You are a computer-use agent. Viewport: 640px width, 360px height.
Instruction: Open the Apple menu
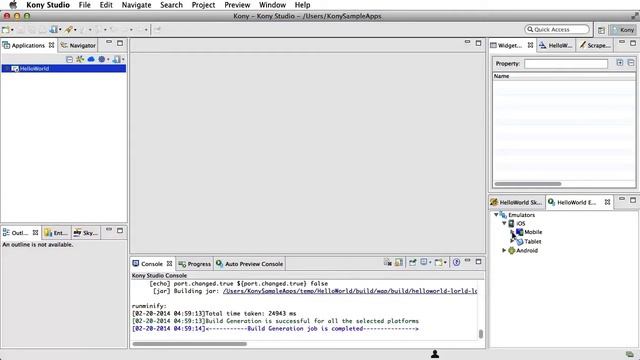point(13,5)
